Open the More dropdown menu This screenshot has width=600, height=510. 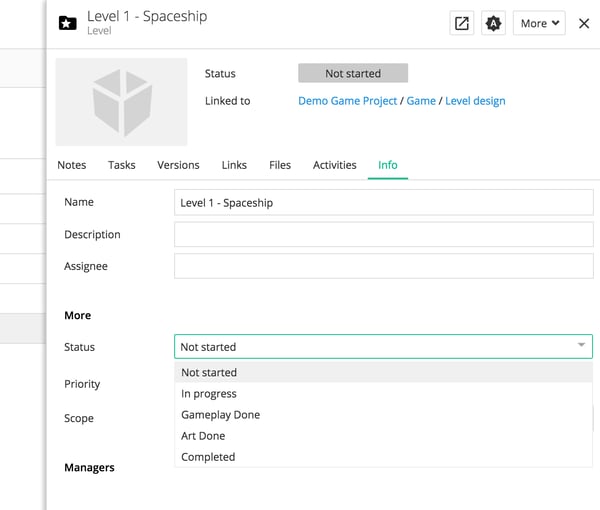539,23
